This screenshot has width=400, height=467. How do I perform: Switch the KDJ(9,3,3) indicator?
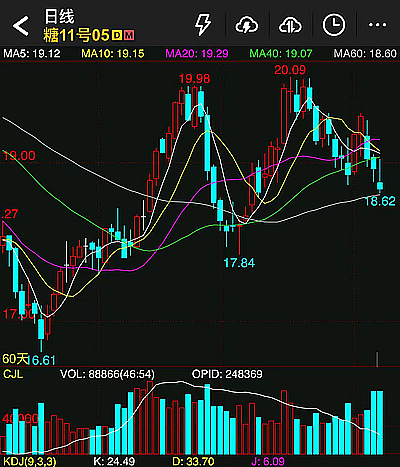[x=30, y=462]
